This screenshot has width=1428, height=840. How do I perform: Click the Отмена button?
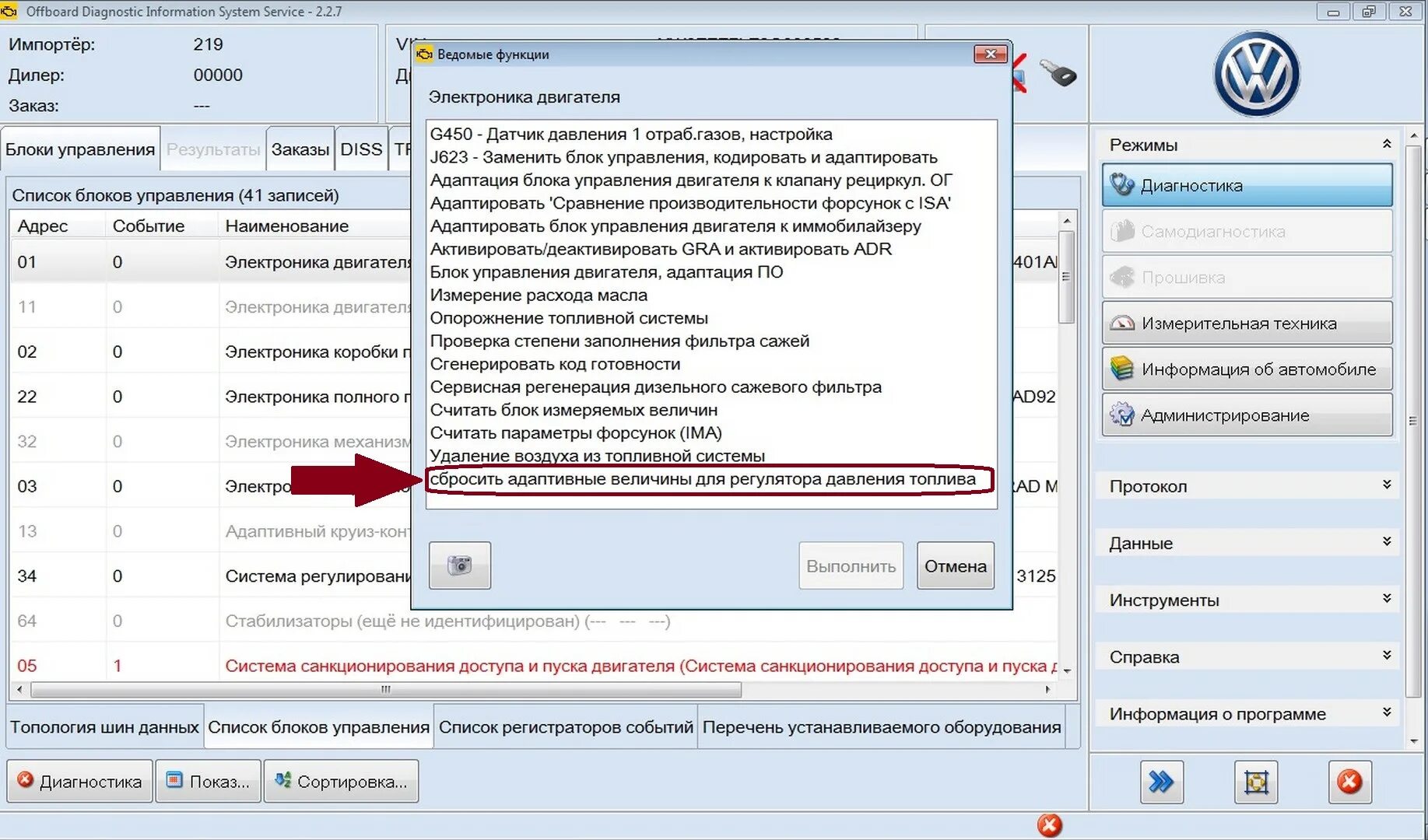(956, 565)
